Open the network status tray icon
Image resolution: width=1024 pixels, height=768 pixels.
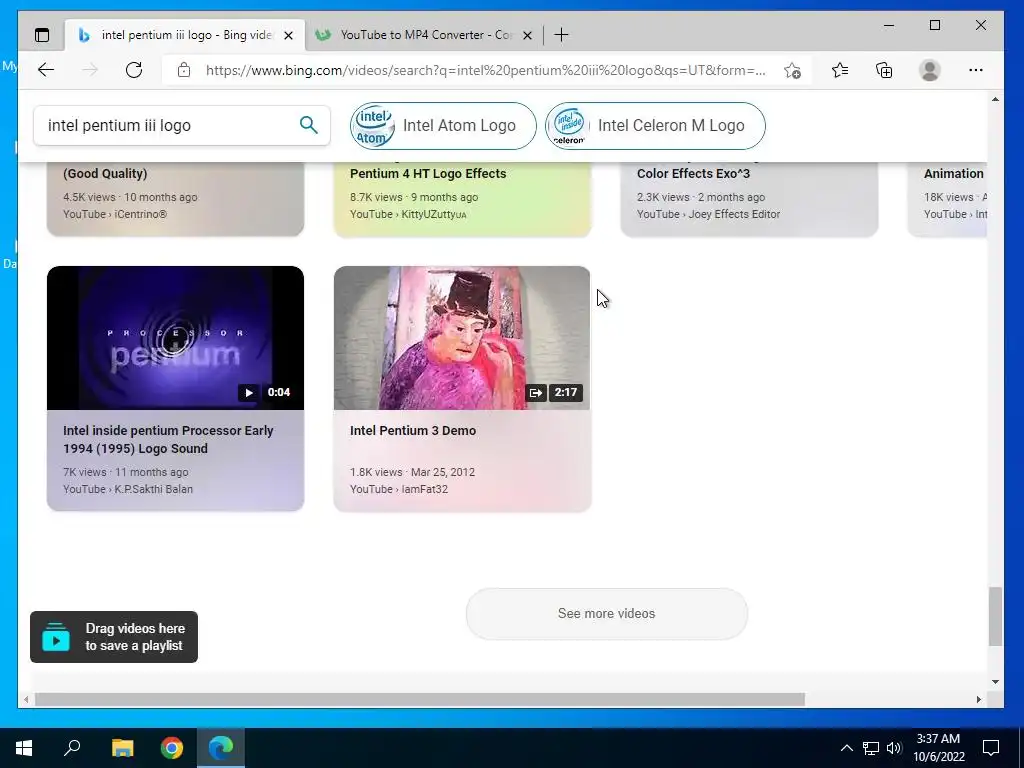click(871, 748)
